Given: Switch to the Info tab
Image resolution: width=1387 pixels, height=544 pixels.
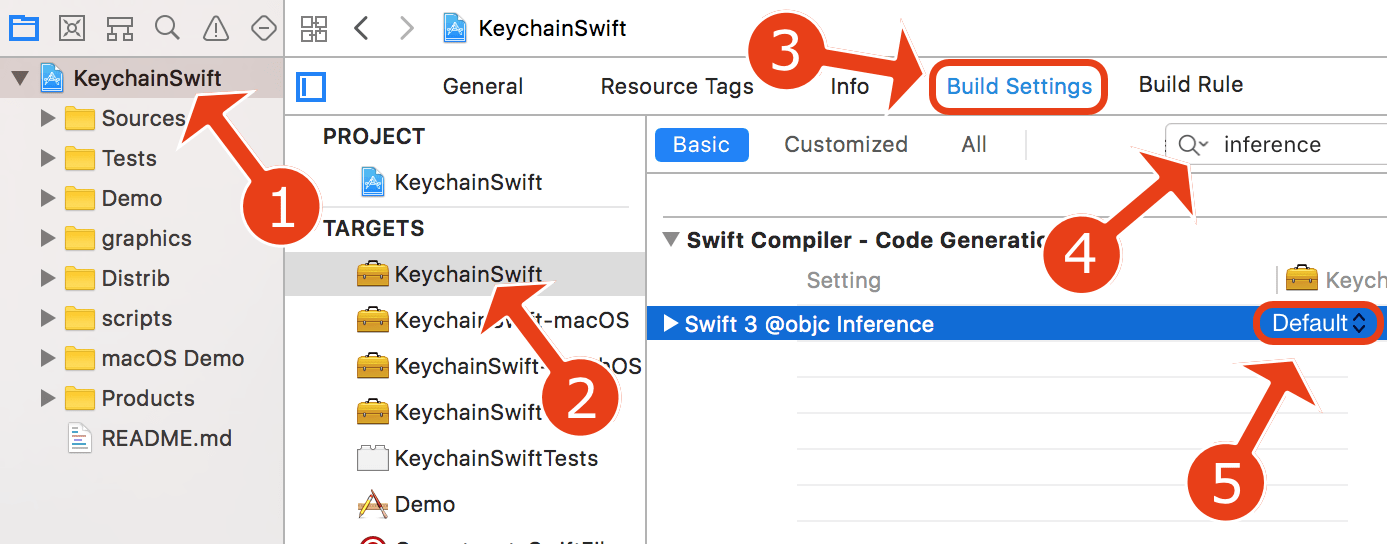Looking at the screenshot, I should [850, 86].
